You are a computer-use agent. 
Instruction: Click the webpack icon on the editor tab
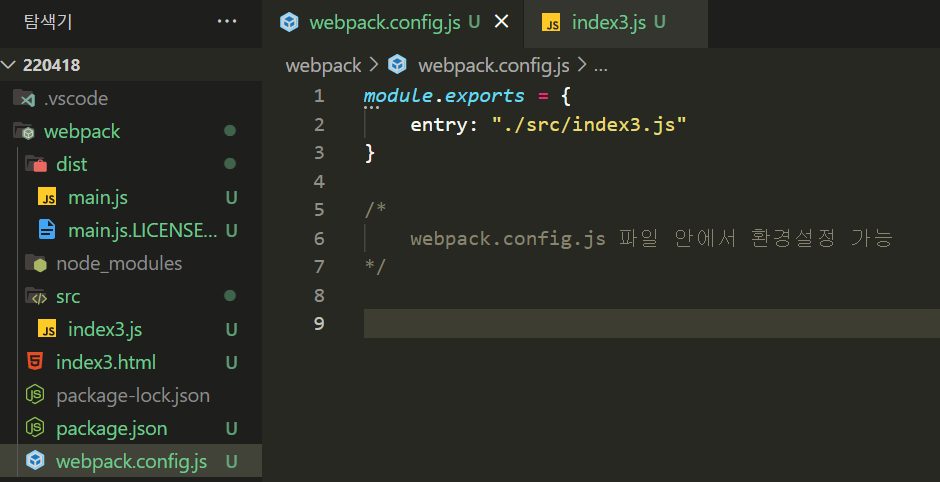(x=290, y=23)
